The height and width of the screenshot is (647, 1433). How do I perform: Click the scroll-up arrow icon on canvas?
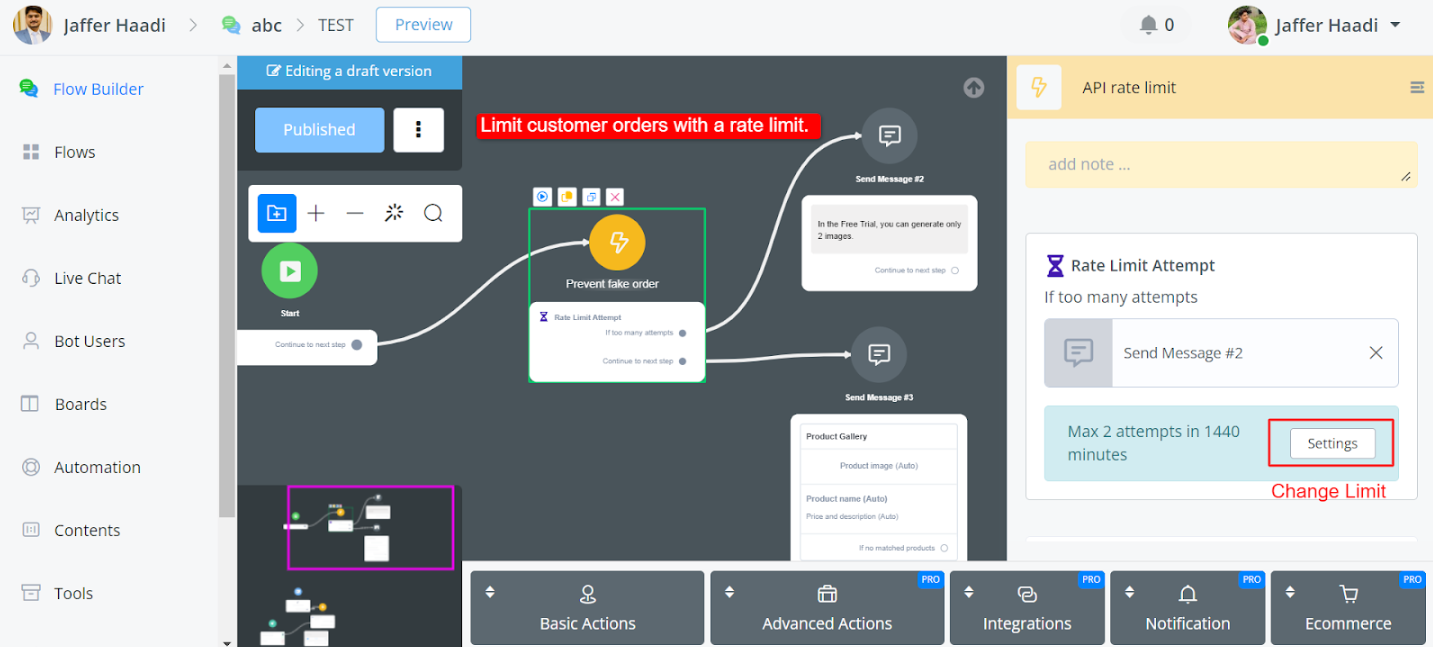(x=974, y=88)
